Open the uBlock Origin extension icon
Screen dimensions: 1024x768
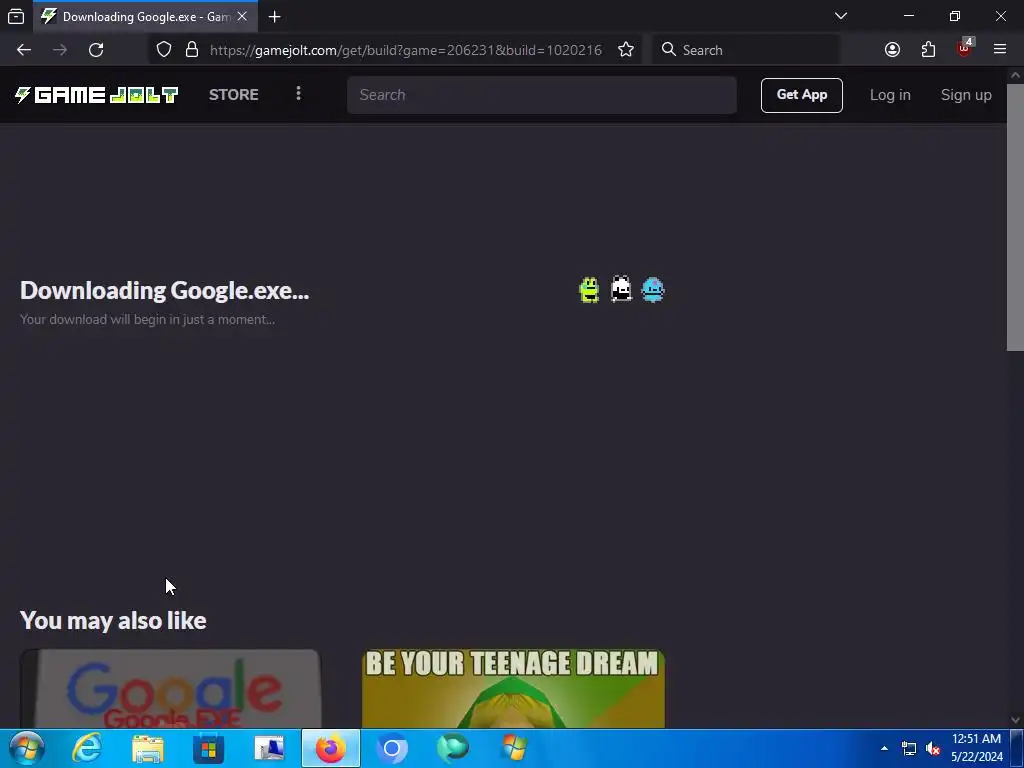(965, 48)
